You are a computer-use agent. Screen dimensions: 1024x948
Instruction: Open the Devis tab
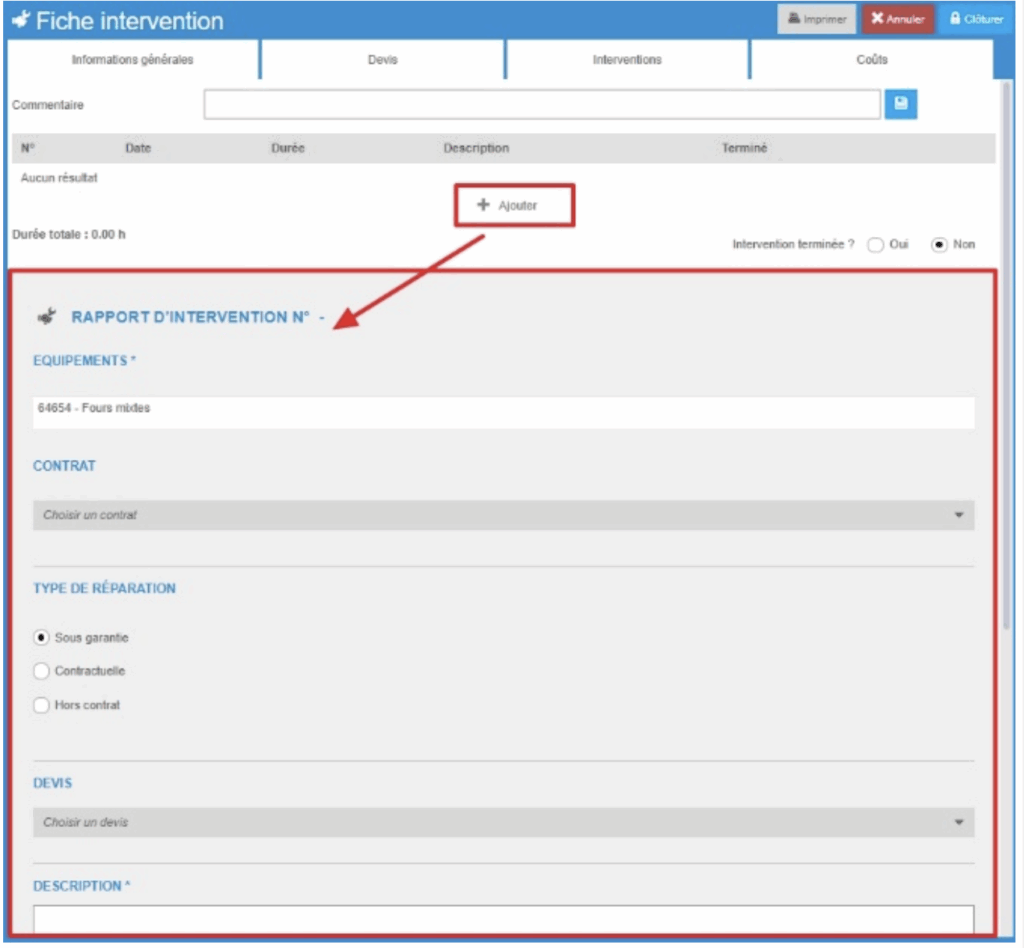click(382, 60)
